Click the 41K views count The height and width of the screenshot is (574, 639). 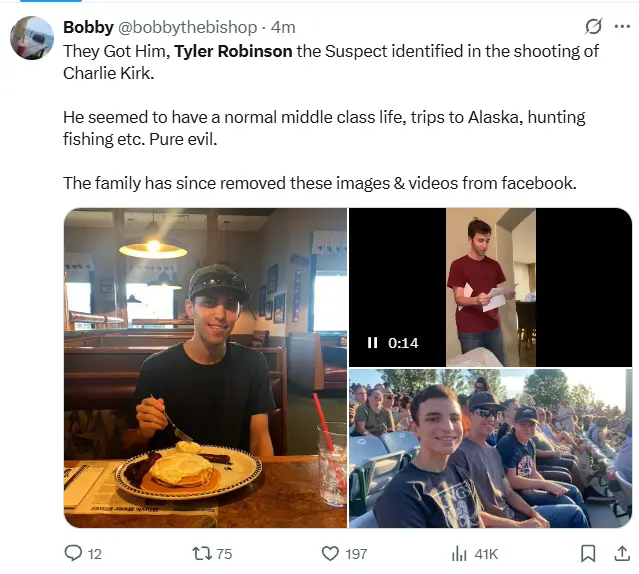[486, 553]
